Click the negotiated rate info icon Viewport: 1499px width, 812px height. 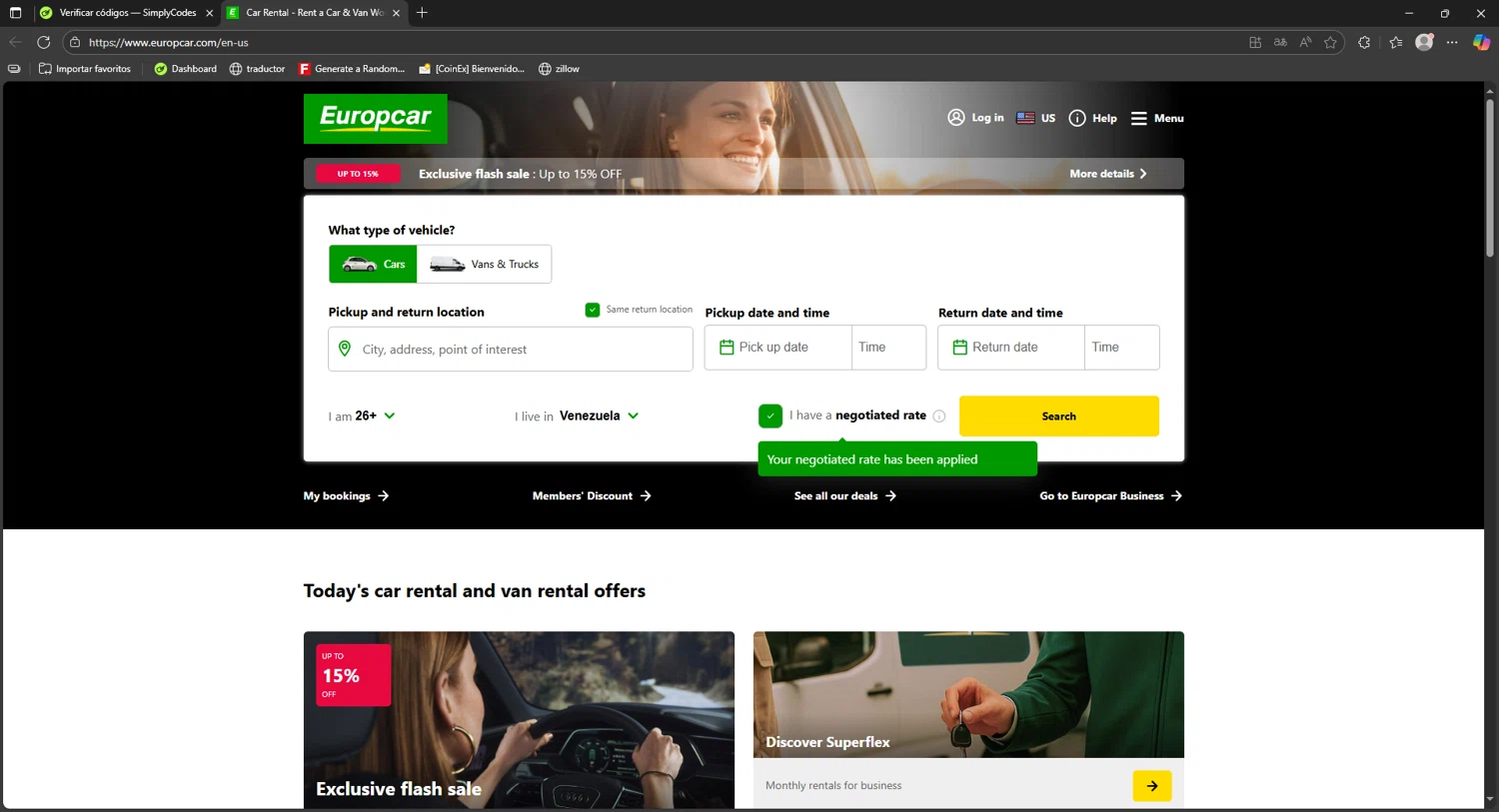[x=939, y=416]
